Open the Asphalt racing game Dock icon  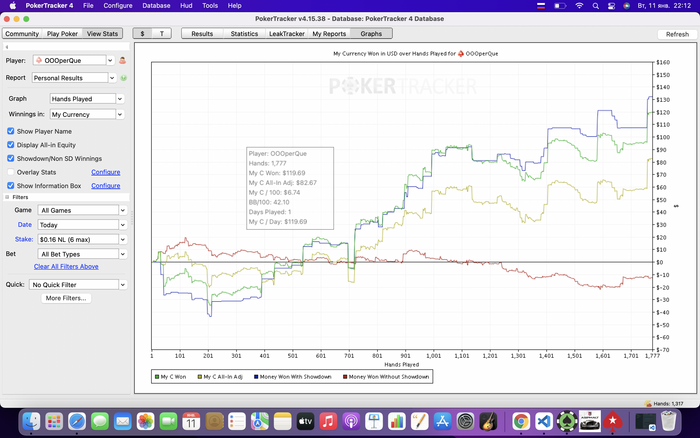point(590,421)
